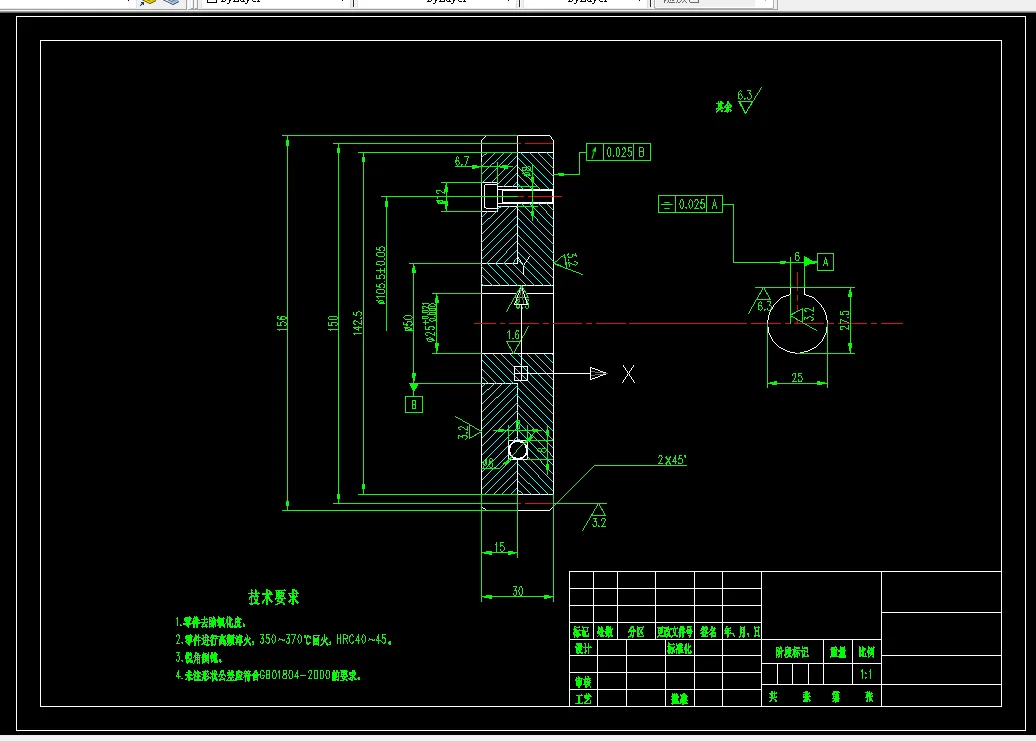Click the 1:1 scale value

(866, 674)
